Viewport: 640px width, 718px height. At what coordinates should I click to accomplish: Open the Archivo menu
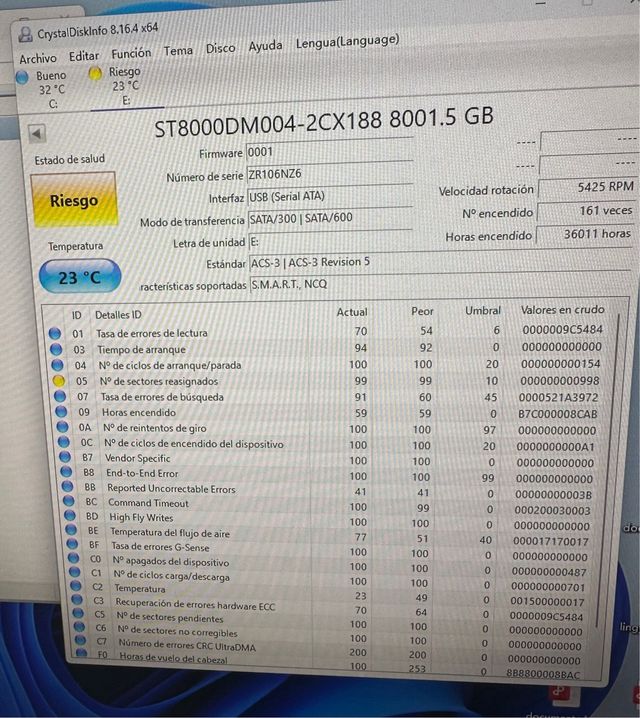click(x=38, y=58)
